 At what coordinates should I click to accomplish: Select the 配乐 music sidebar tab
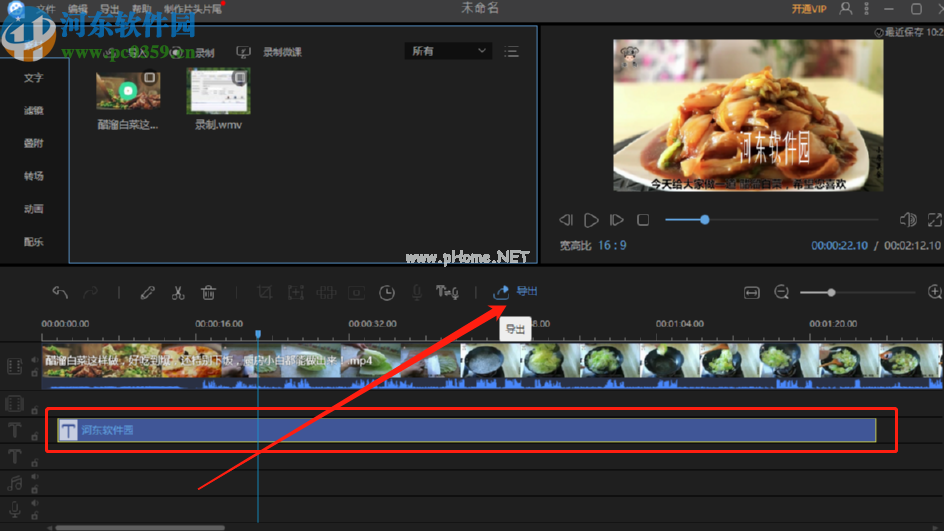click(x=34, y=242)
